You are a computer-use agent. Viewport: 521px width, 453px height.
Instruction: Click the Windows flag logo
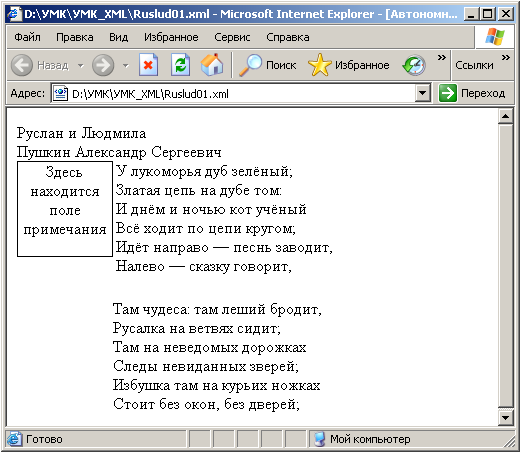495,37
